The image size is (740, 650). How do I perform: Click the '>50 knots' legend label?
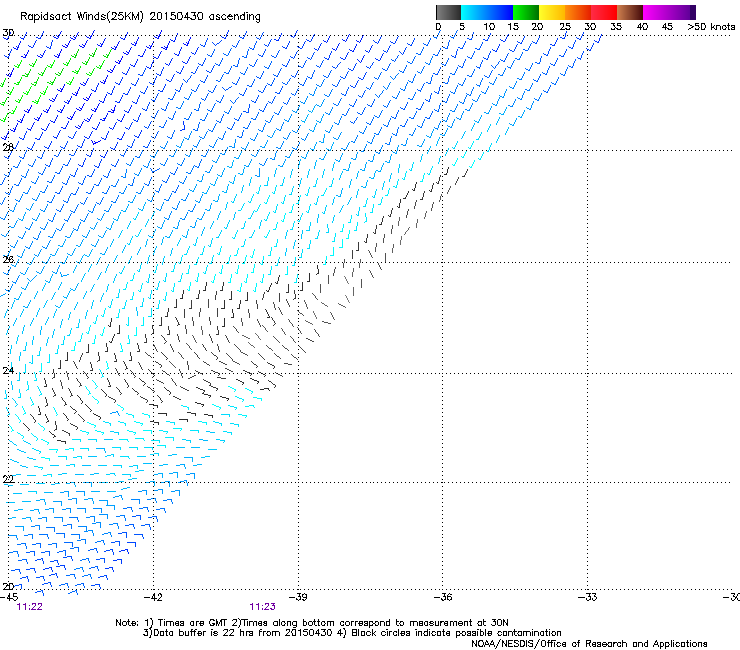(x=711, y=27)
